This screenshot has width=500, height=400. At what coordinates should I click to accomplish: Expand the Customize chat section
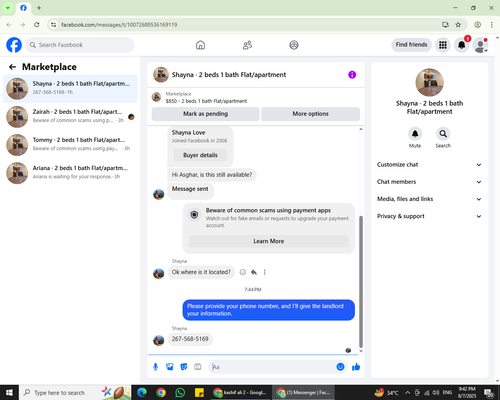coord(429,165)
